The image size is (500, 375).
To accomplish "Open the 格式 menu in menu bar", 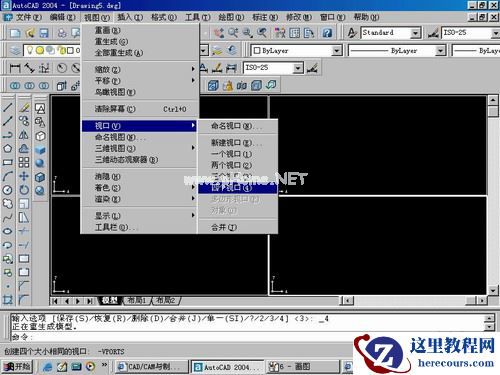I will click(163, 17).
